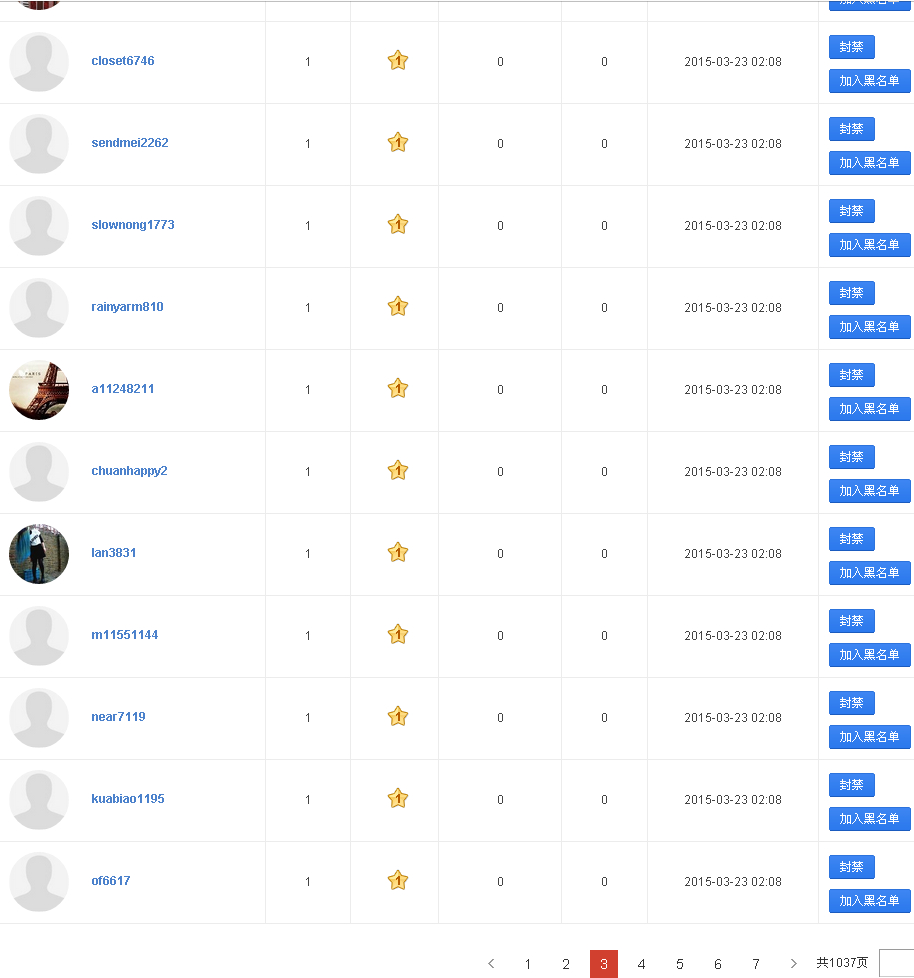
Task: Blacklist user m11551144 via 加入黑名单
Action: (x=869, y=655)
